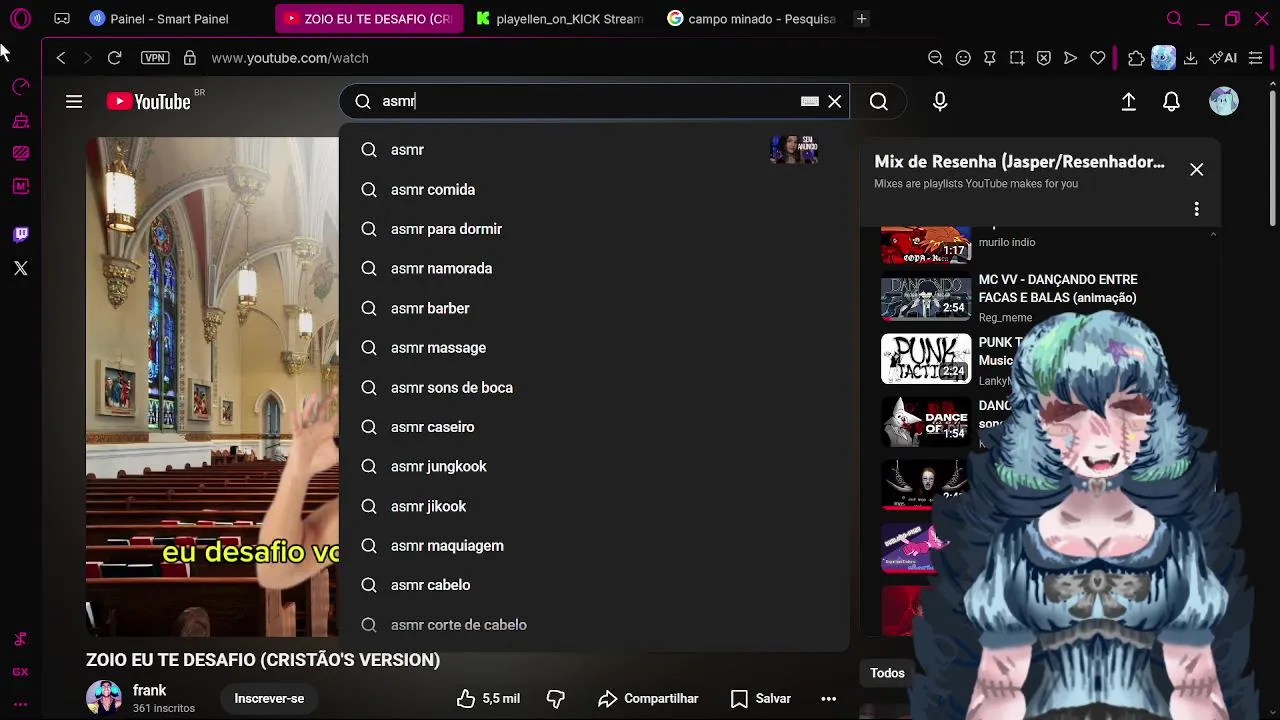
Task: Select the 'asmr barber' suggestion
Action: pyautogui.click(x=595, y=308)
